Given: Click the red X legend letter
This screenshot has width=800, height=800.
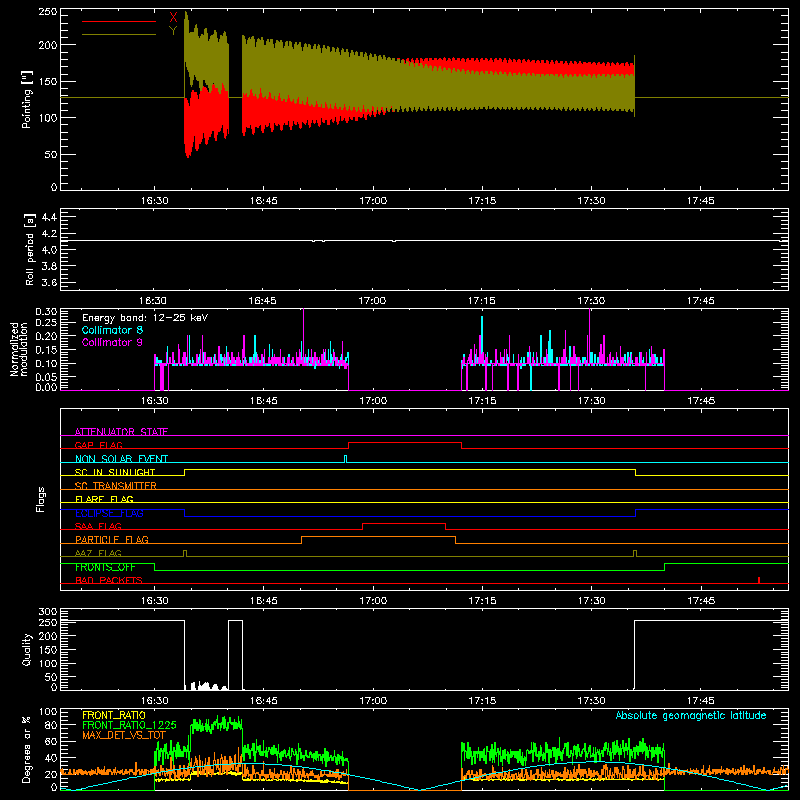Looking at the screenshot, I should (x=173, y=17).
